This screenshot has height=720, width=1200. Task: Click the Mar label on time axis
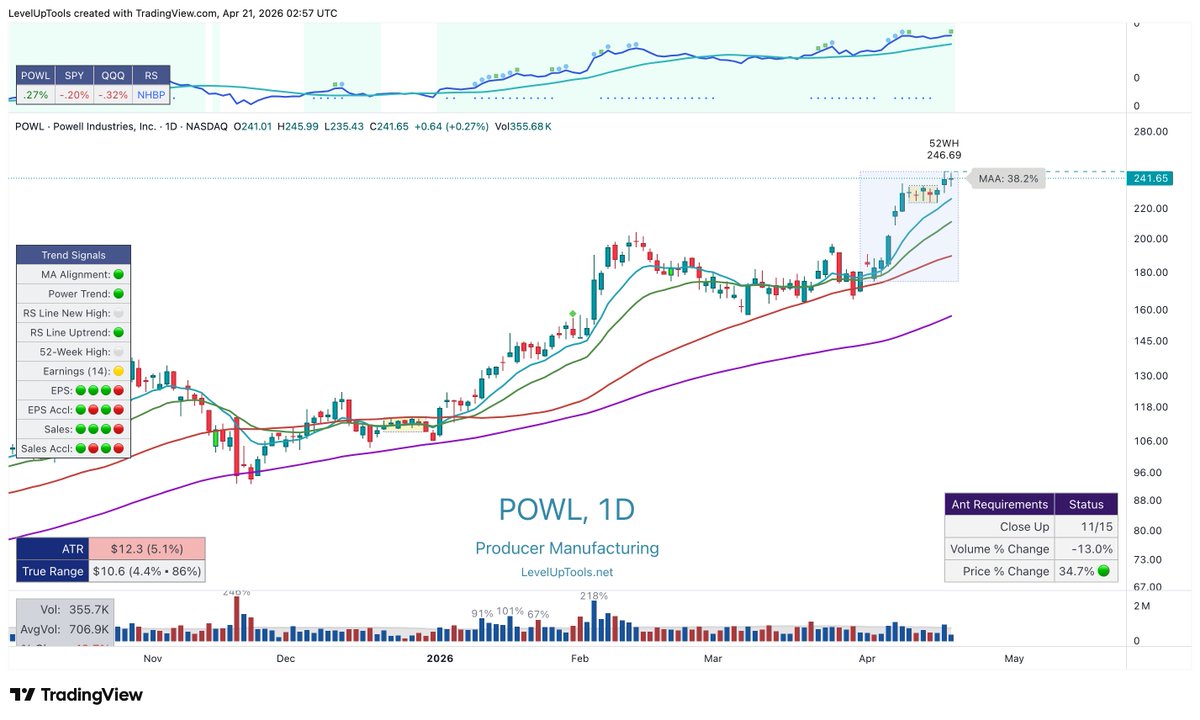click(713, 658)
